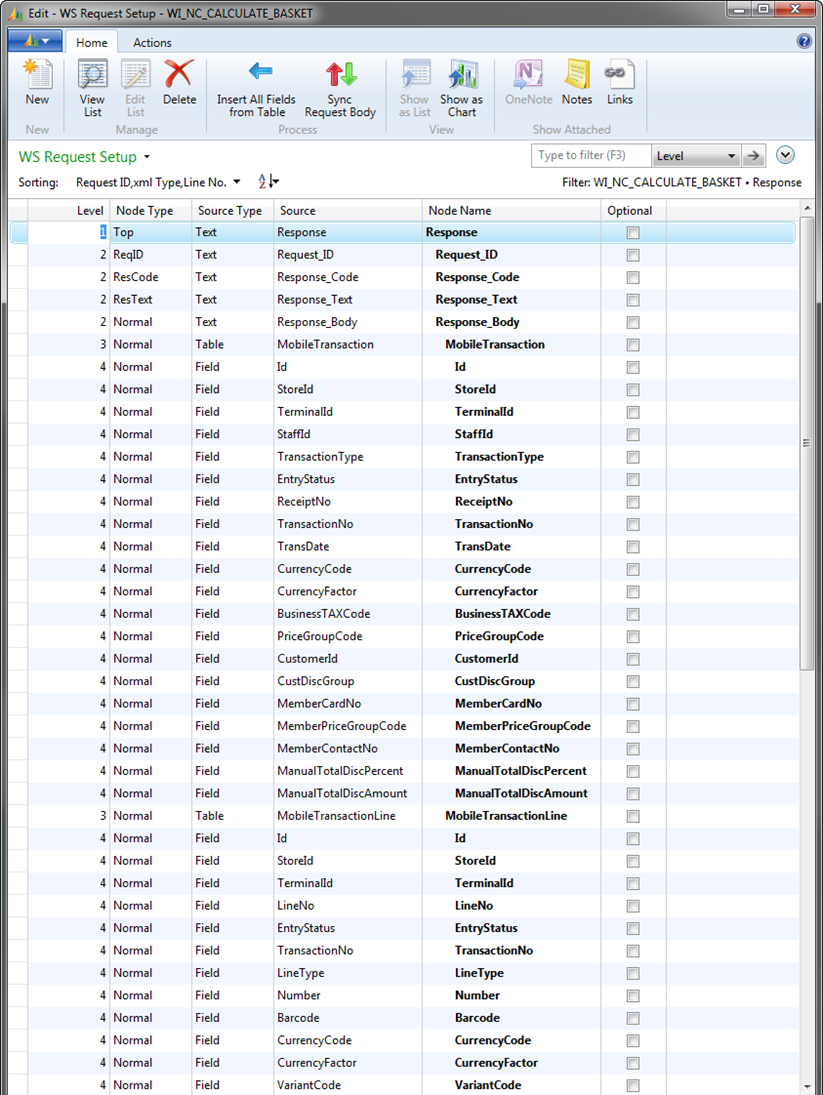Screen dimensions: 823x1095
Task: Click the help question mark icon
Action: point(804,42)
